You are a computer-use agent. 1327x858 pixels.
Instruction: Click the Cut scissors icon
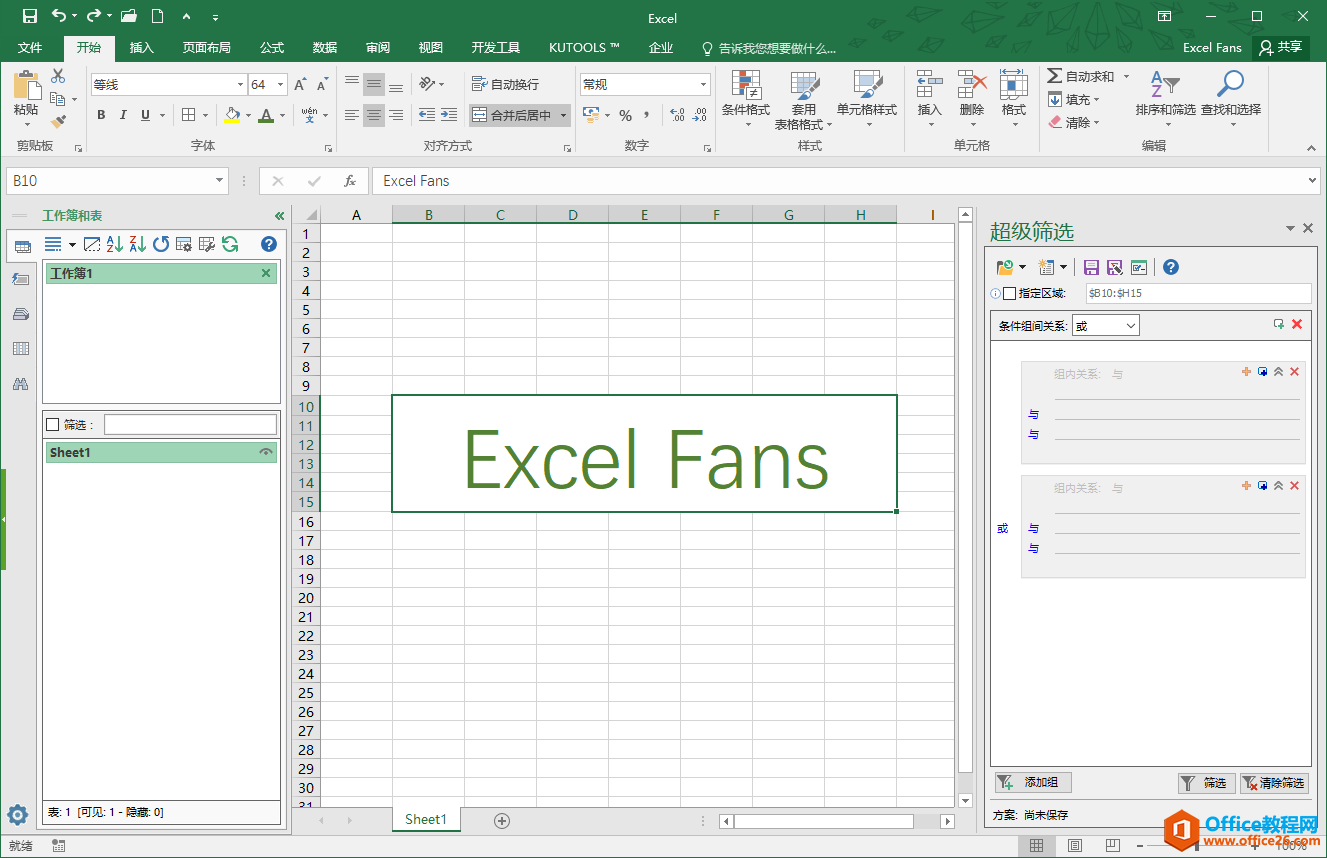[58, 76]
